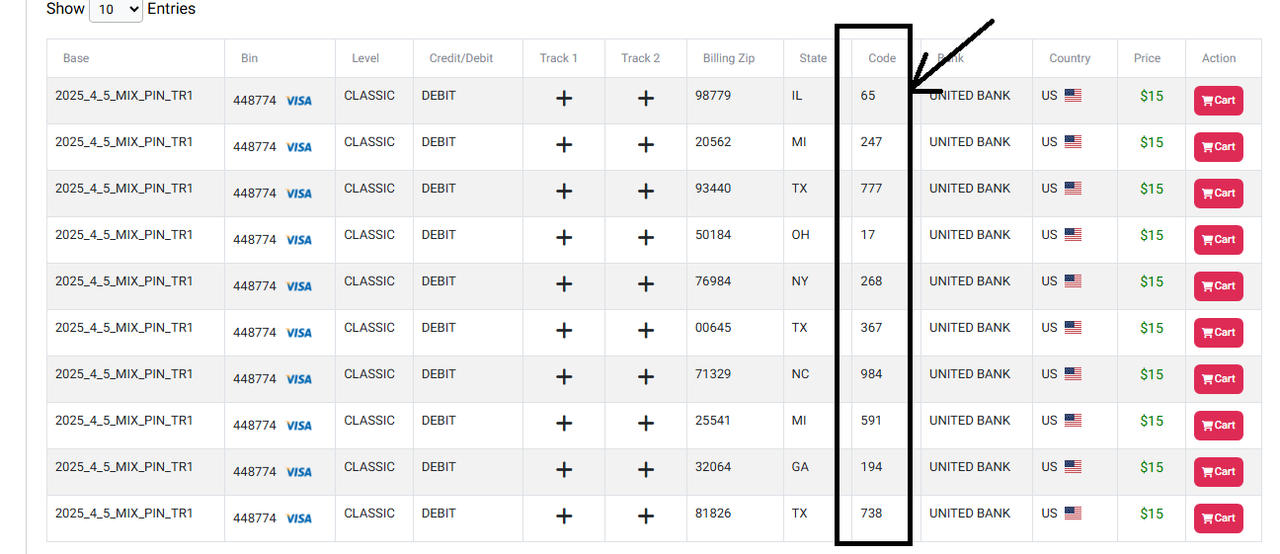Click UNITED BANK in the 76984 row
The height and width of the screenshot is (554, 1280).
(x=970, y=281)
